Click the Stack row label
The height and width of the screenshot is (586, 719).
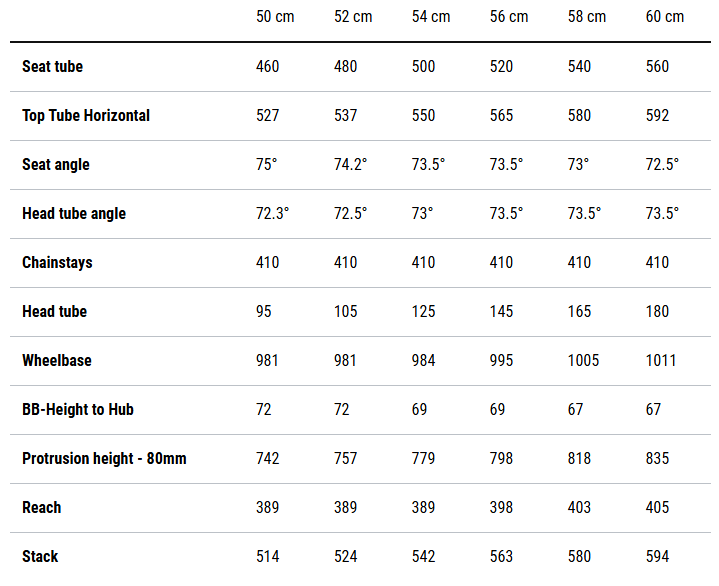tap(40, 557)
